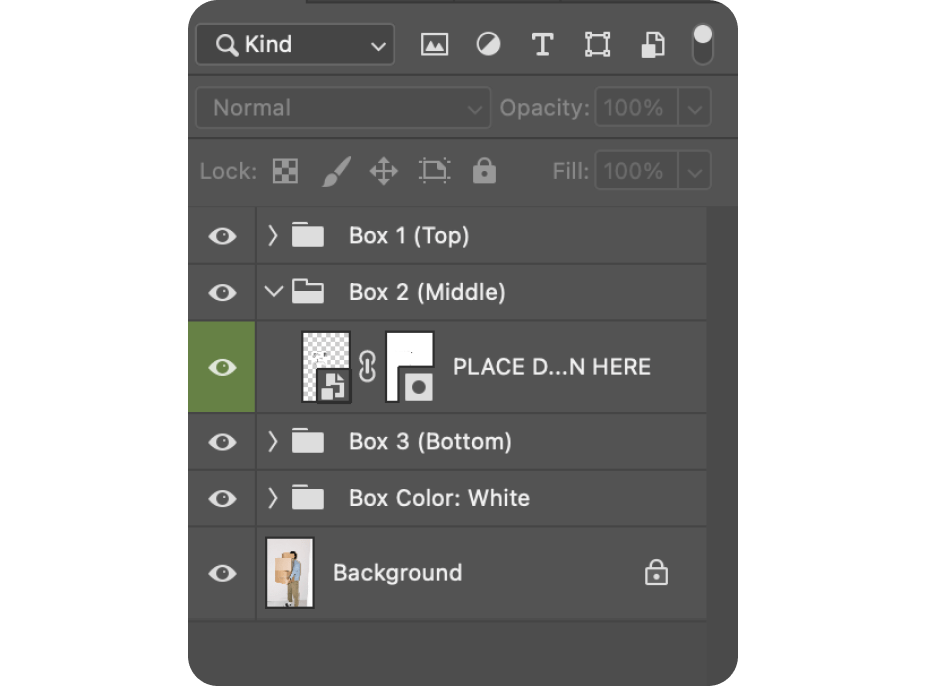Image resolution: width=926 pixels, height=686 pixels.
Task: Unlock the Background layer via its padlock badge
Action: click(x=657, y=572)
